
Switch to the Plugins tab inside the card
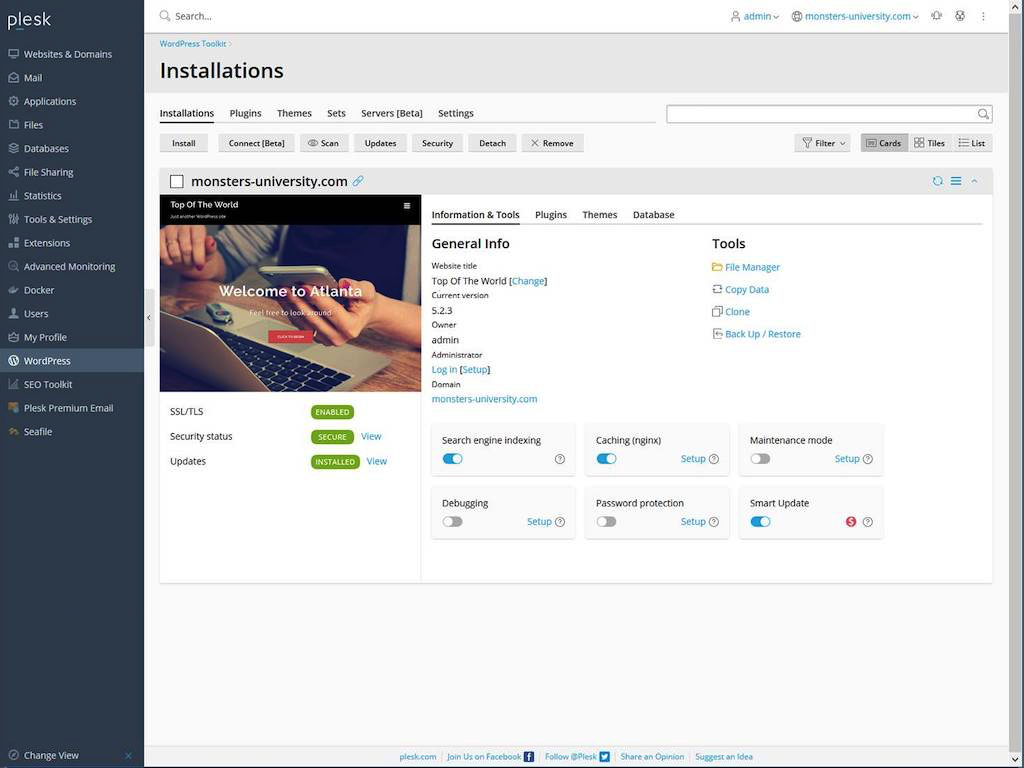pyautogui.click(x=551, y=214)
